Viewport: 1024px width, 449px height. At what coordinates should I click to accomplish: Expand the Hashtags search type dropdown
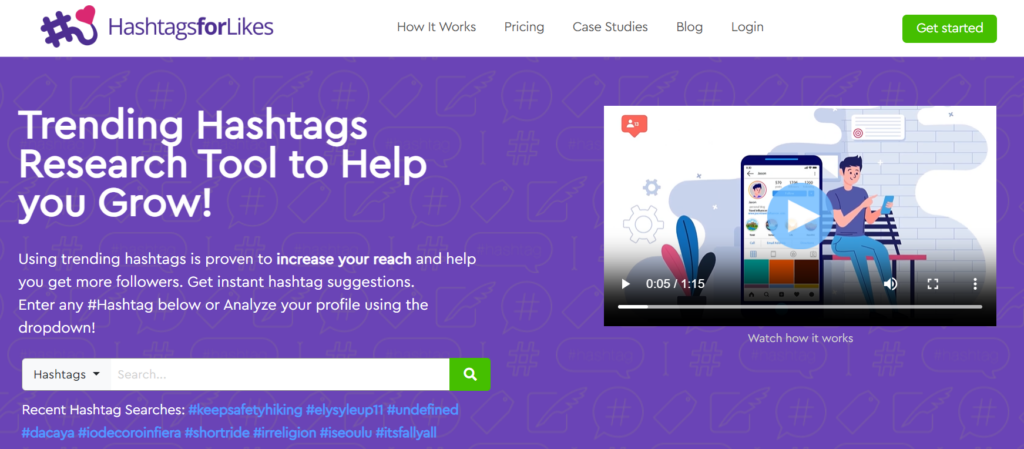(66, 375)
